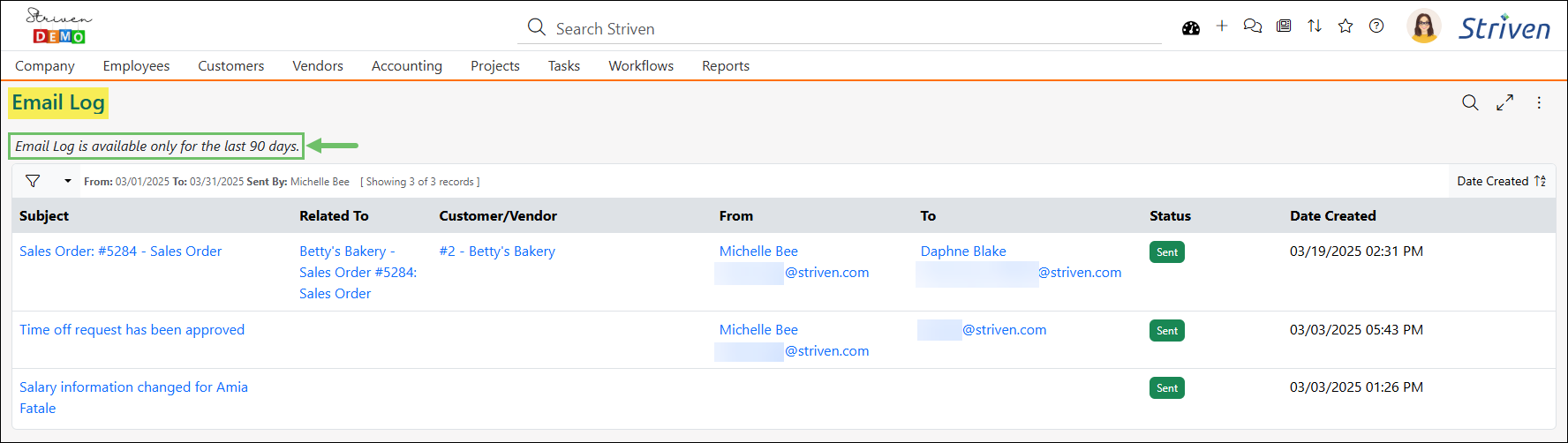This screenshot has height=443, width=1568.
Task: Open Daphne Blake recipient link
Action: click(x=963, y=251)
